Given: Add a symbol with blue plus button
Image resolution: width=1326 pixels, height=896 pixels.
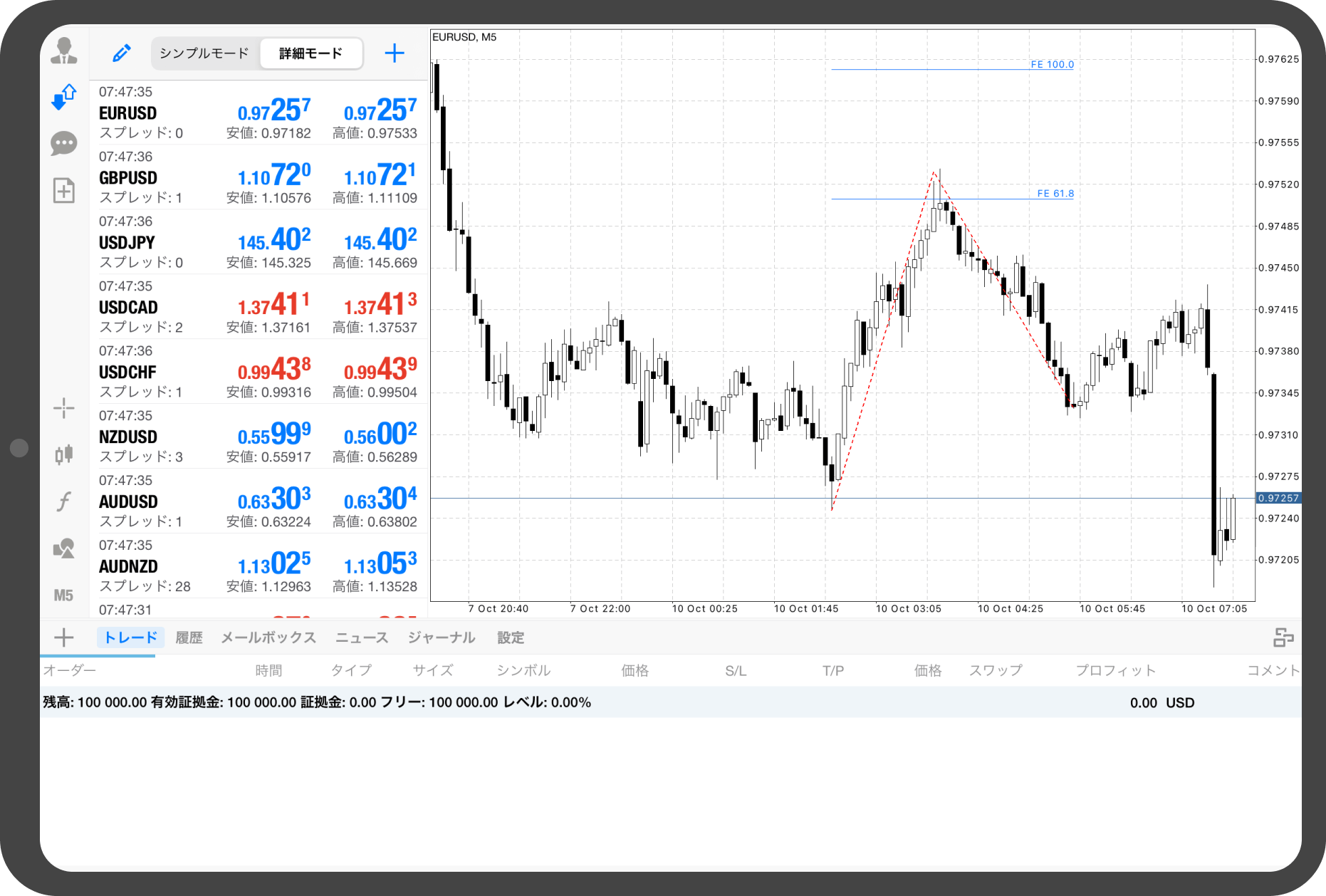Looking at the screenshot, I should [395, 53].
